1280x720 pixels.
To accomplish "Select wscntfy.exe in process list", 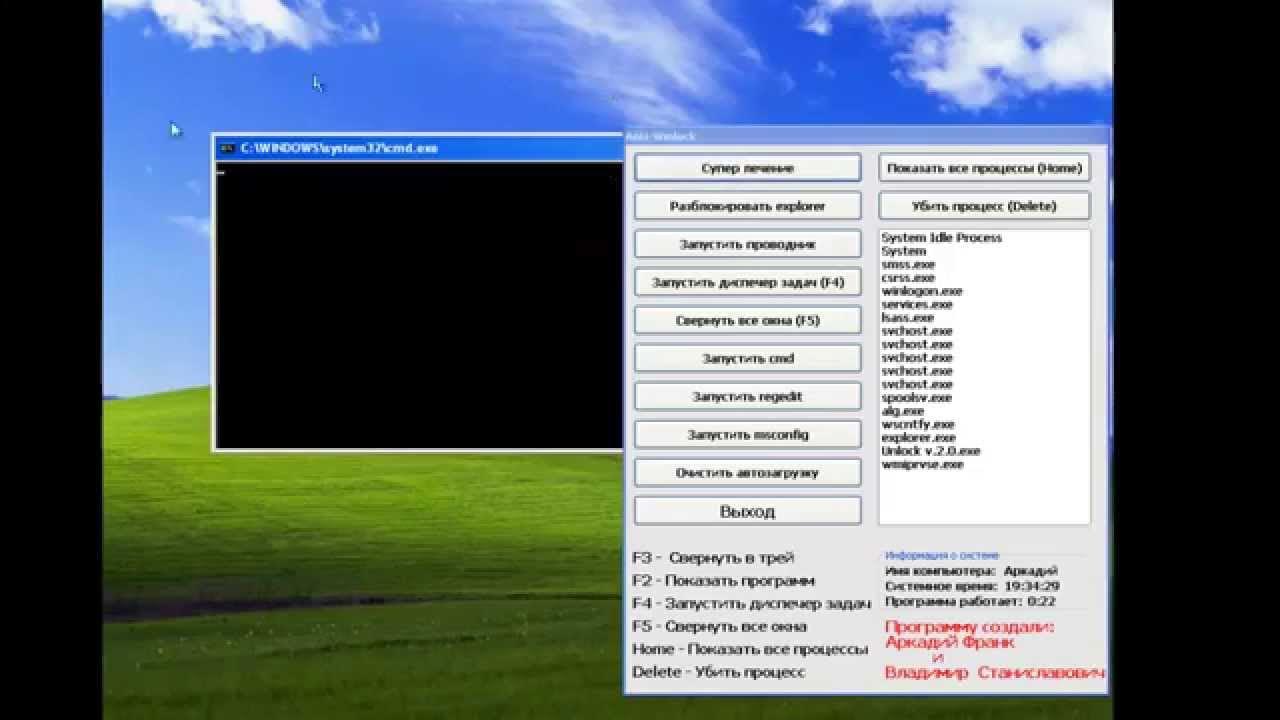I will (x=917, y=424).
